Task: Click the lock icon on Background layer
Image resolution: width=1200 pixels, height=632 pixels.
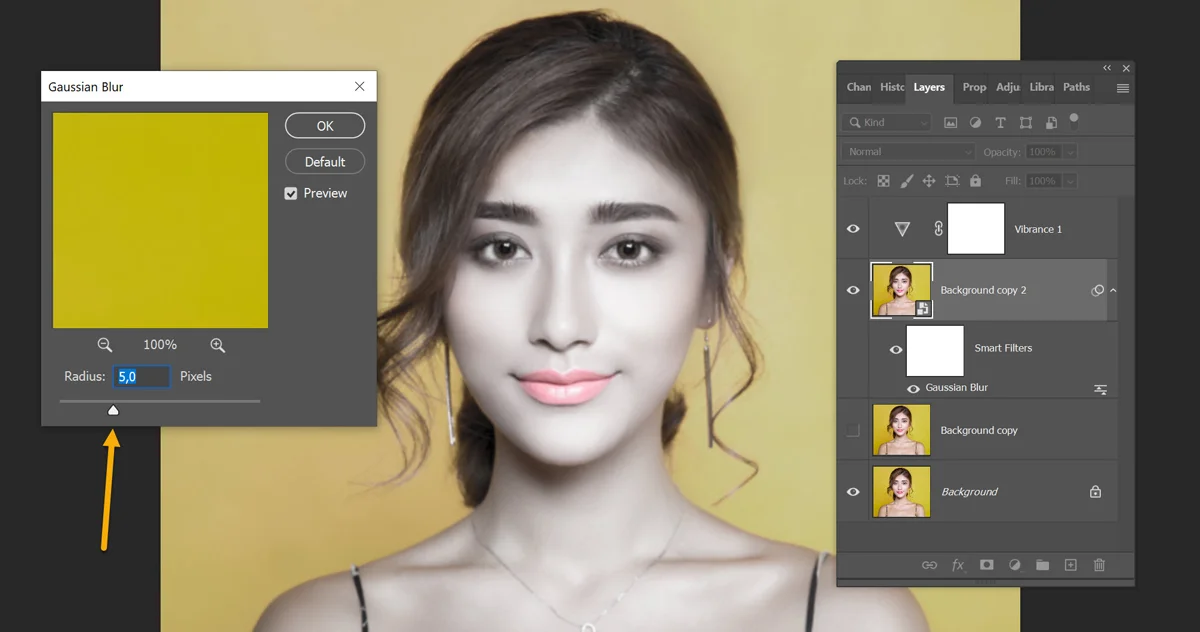Action: click(x=1095, y=492)
